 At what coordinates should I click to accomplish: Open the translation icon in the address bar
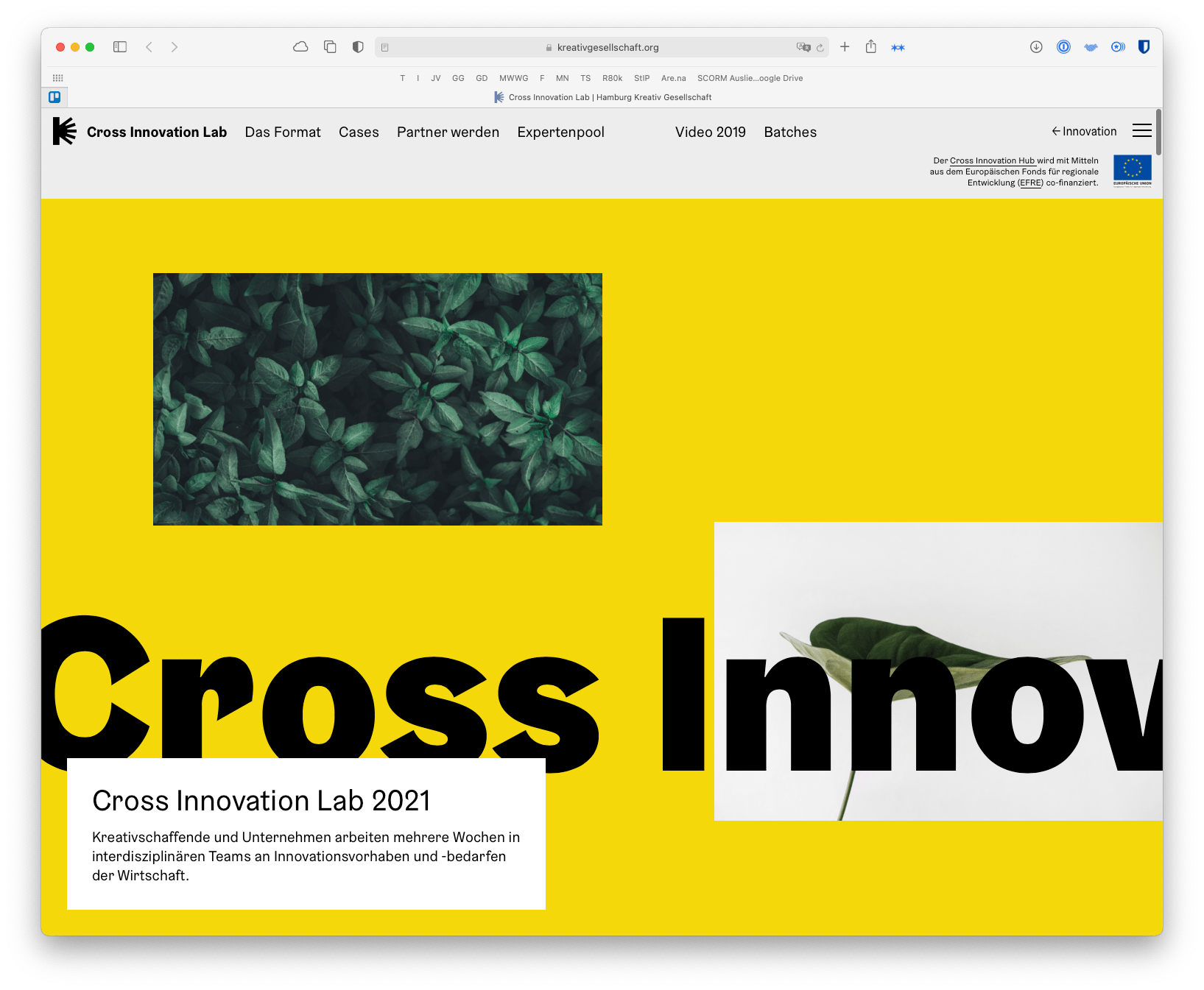pos(800,47)
